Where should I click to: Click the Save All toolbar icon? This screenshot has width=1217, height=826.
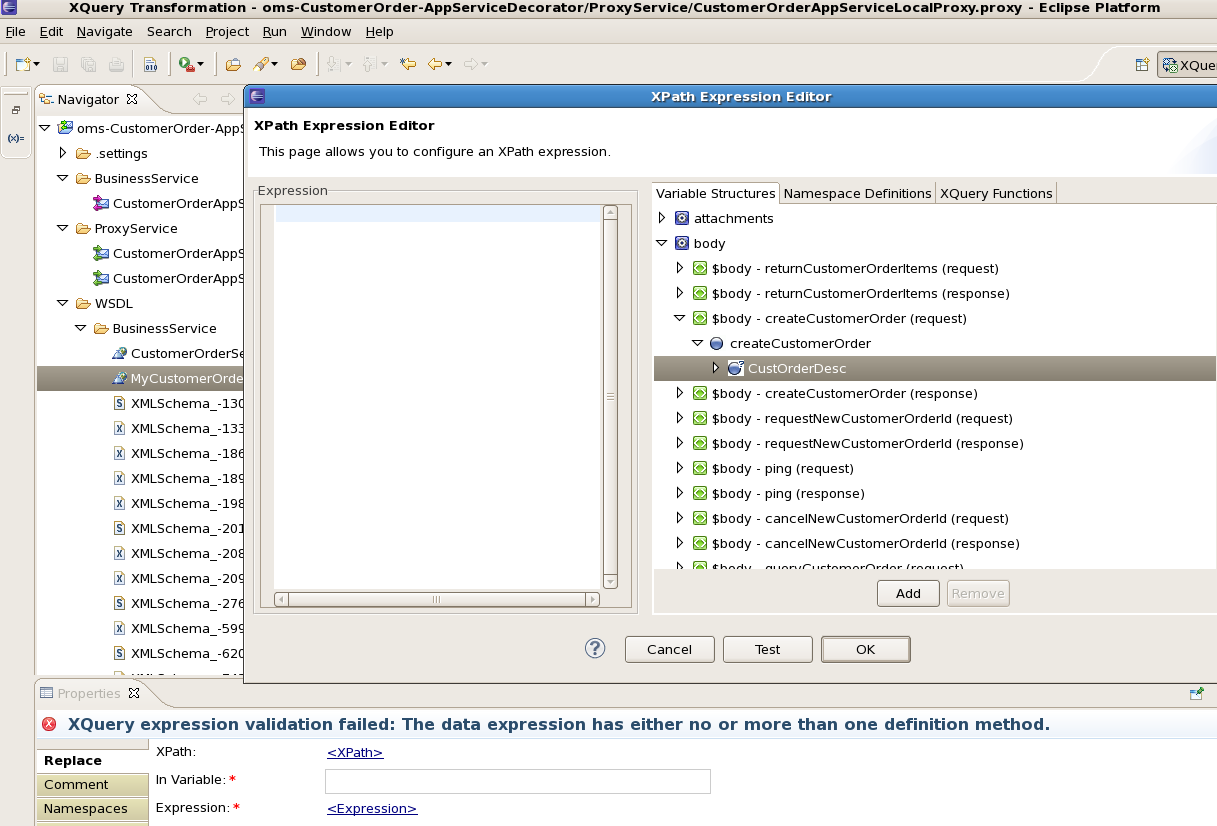click(x=88, y=64)
